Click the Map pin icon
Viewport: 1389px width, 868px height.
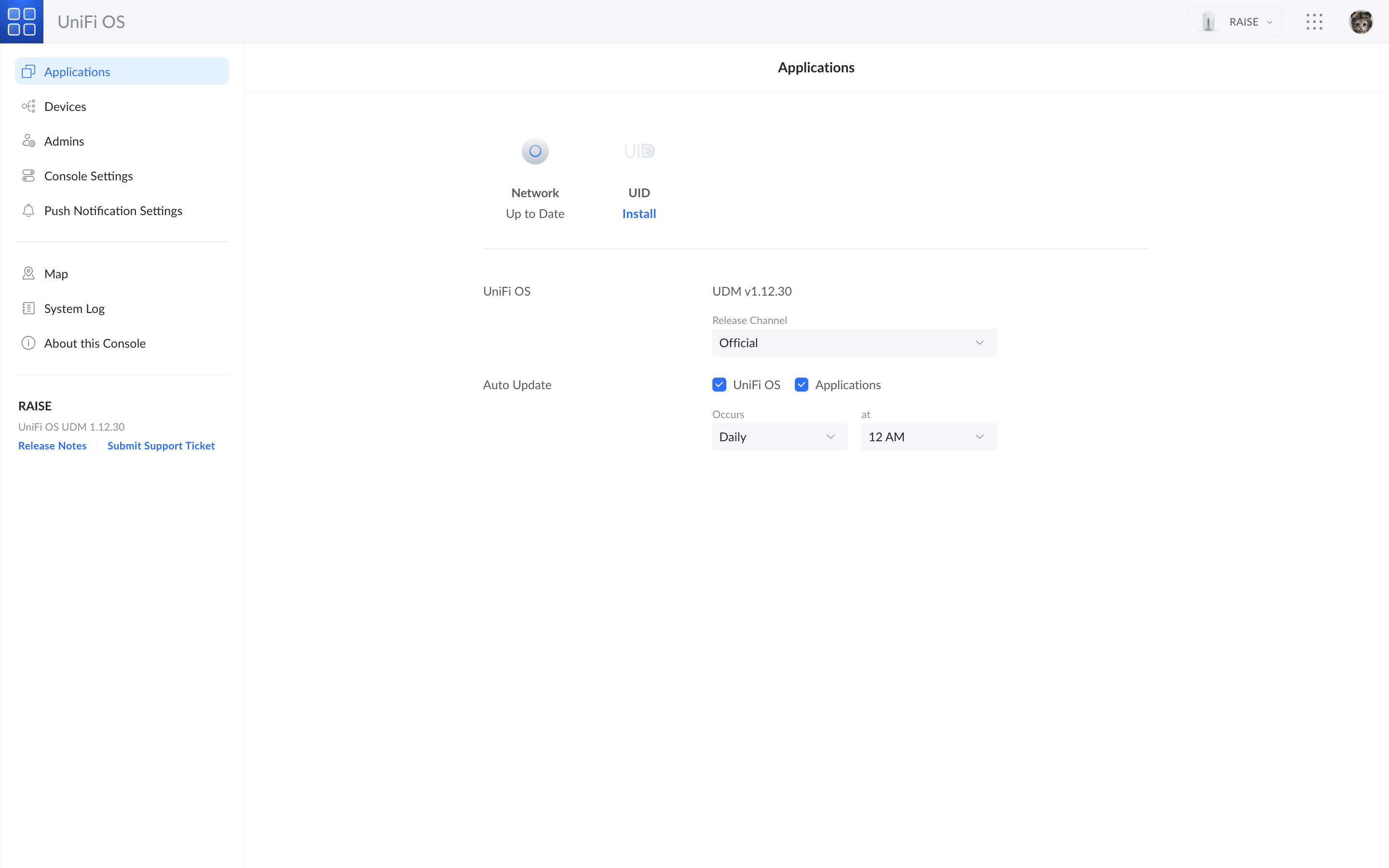click(28, 274)
